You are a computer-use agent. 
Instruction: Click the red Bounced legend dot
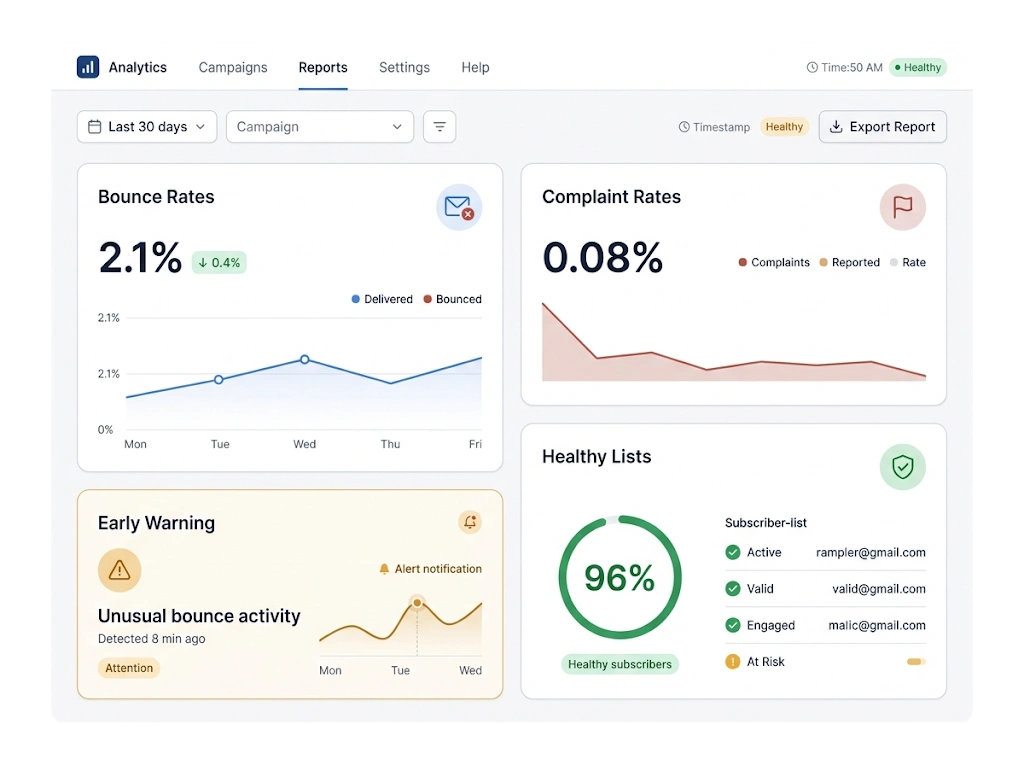pyautogui.click(x=427, y=299)
